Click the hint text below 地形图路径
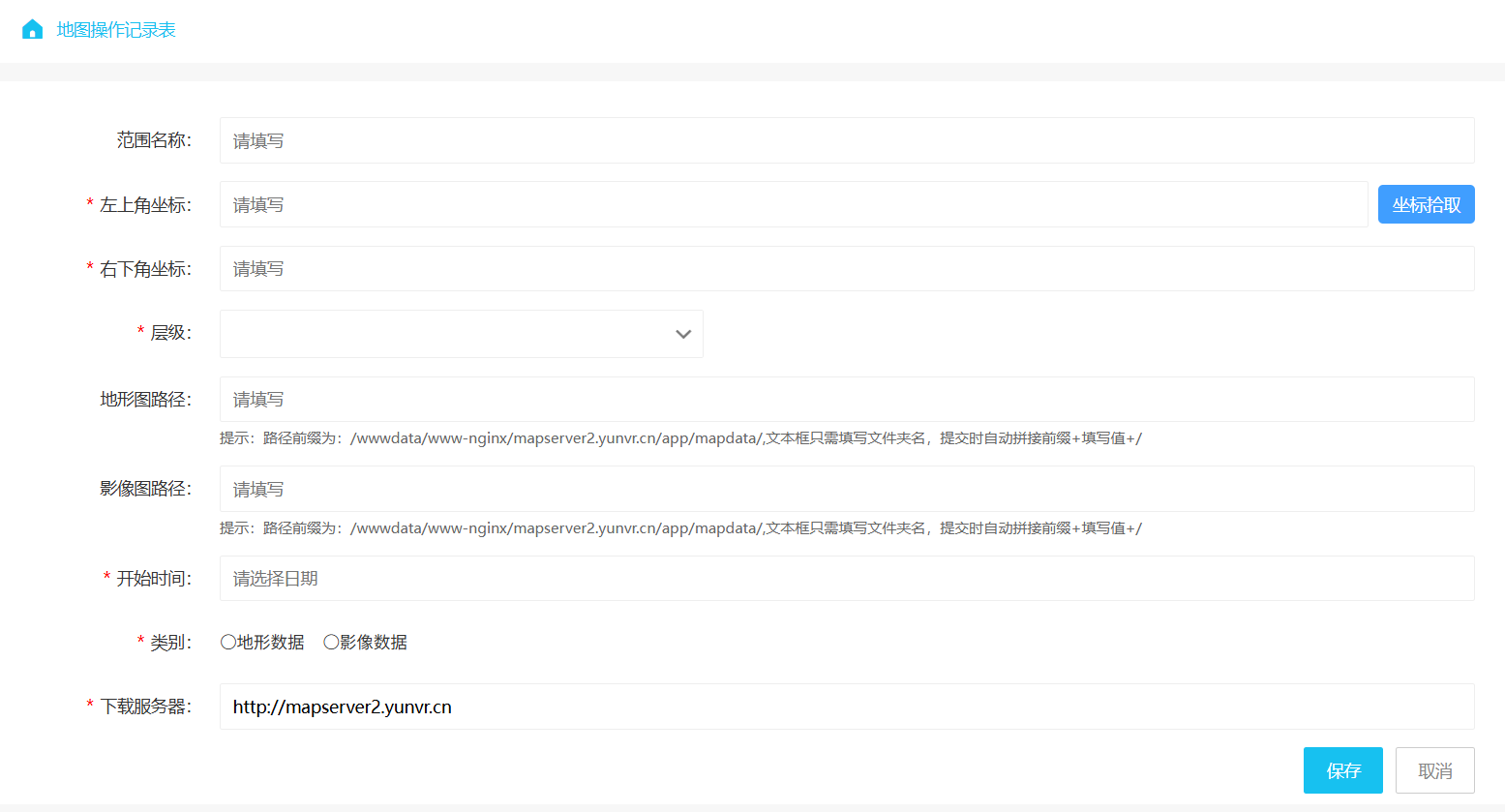The image size is (1505, 812). [679, 438]
